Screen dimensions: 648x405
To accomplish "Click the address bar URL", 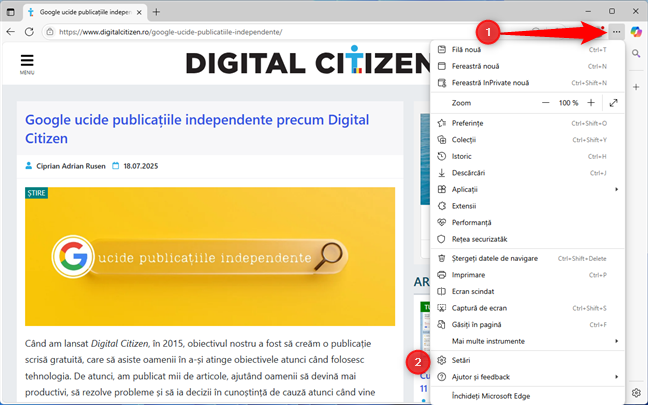I will pos(170,32).
